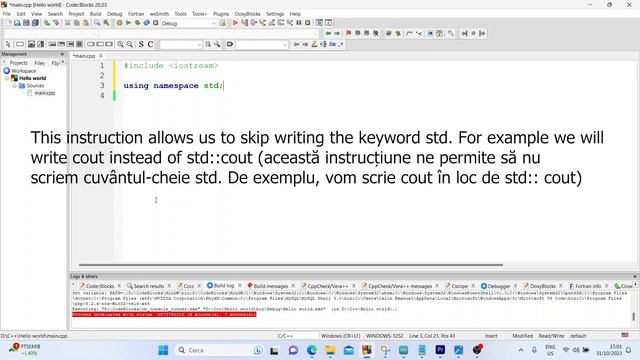Switch to the Projects tab in Management

(18, 63)
